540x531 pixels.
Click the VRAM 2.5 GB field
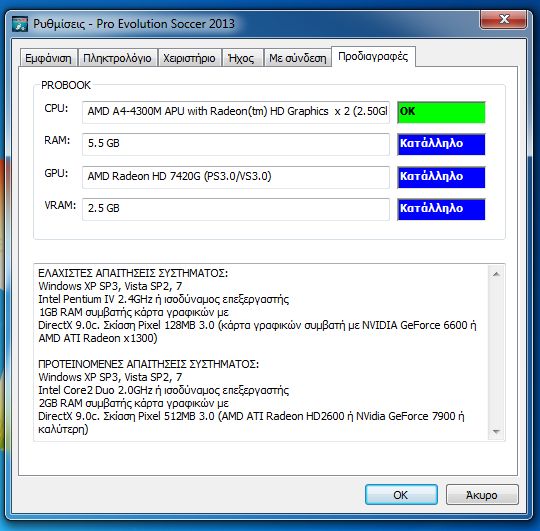click(x=236, y=209)
